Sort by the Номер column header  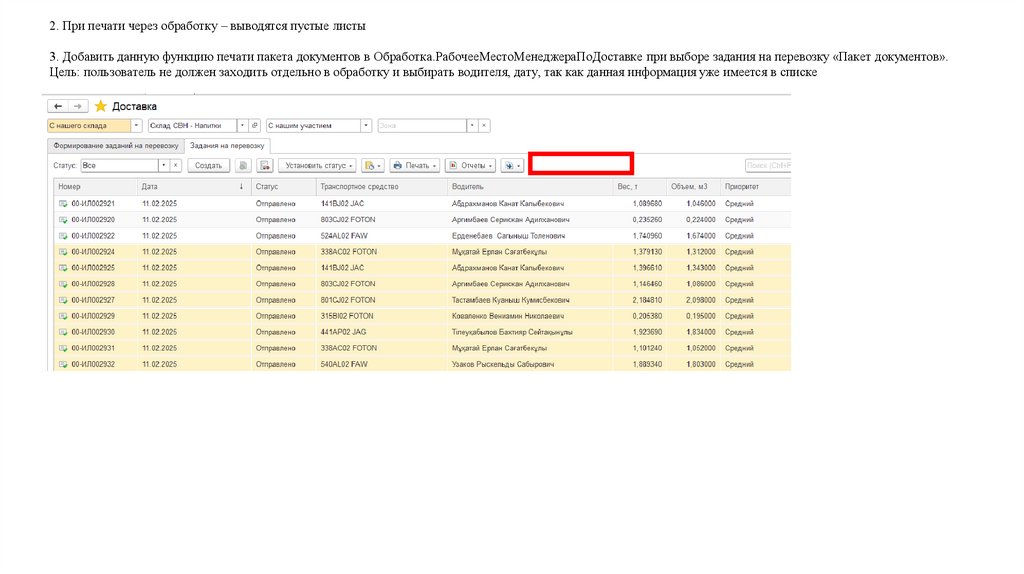(x=95, y=187)
